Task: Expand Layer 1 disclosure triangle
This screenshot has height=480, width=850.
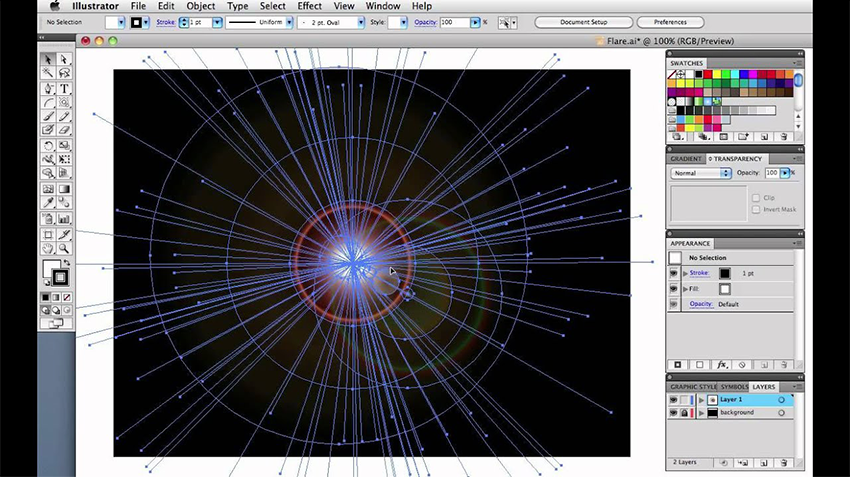Action: click(x=700, y=400)
